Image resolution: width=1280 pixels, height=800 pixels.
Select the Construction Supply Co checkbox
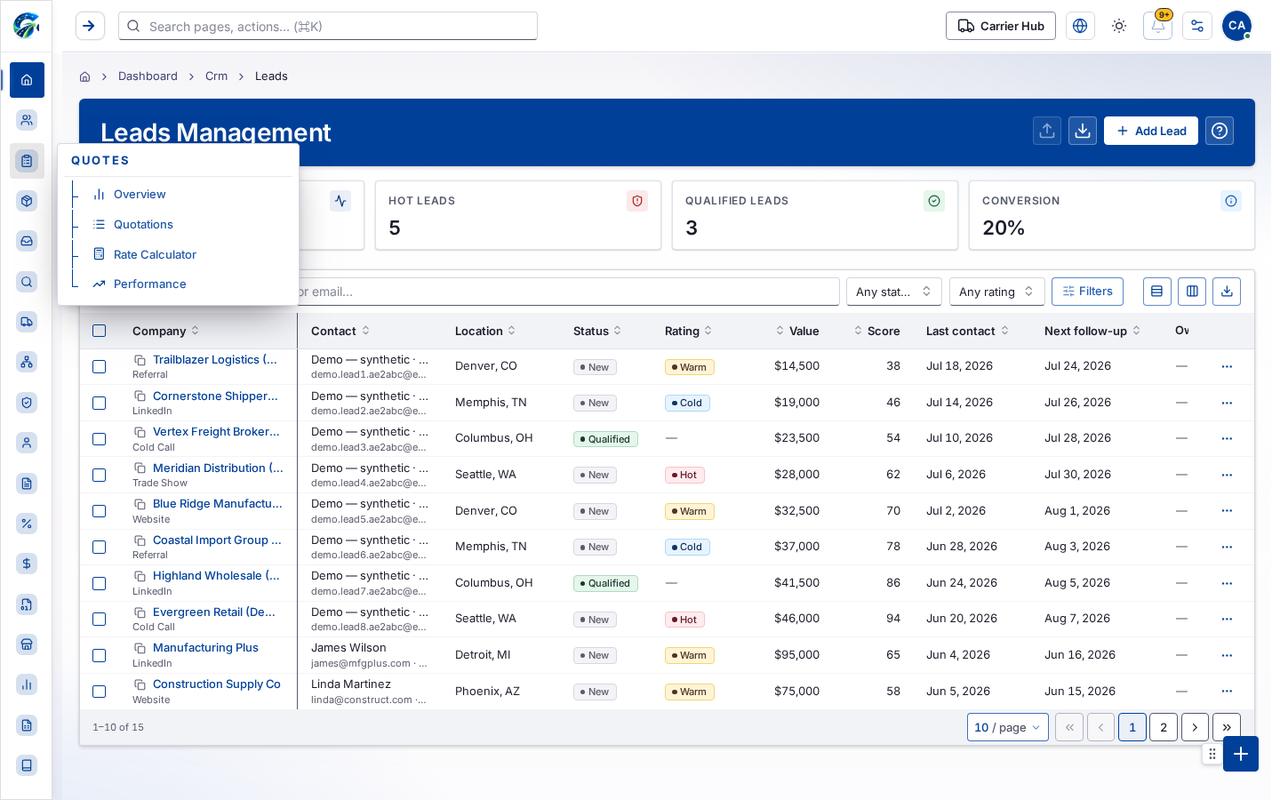[99, 692]
